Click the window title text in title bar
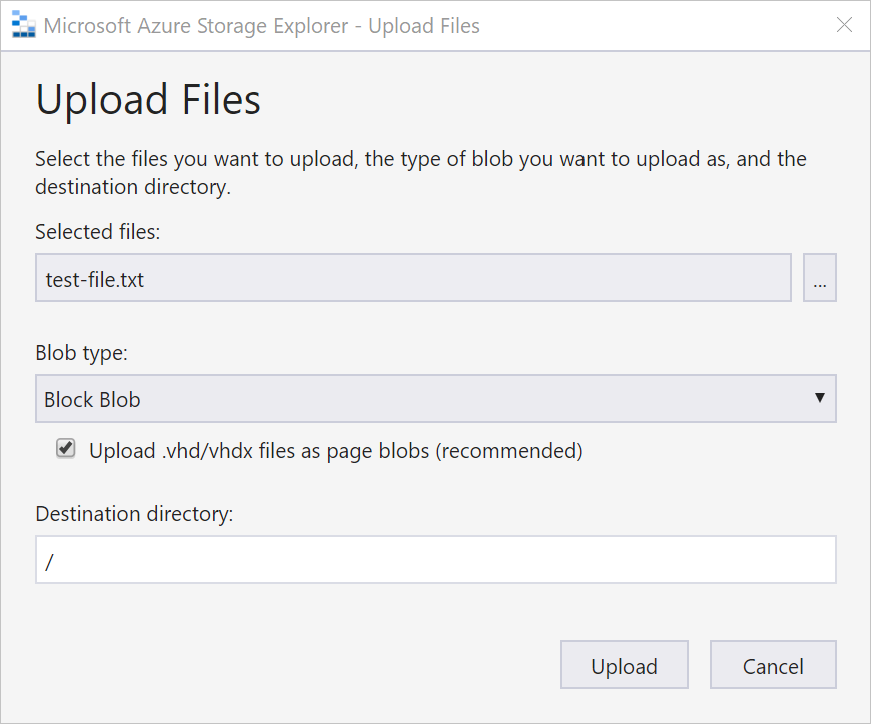 pyautogui.click(x=262, y=26)
